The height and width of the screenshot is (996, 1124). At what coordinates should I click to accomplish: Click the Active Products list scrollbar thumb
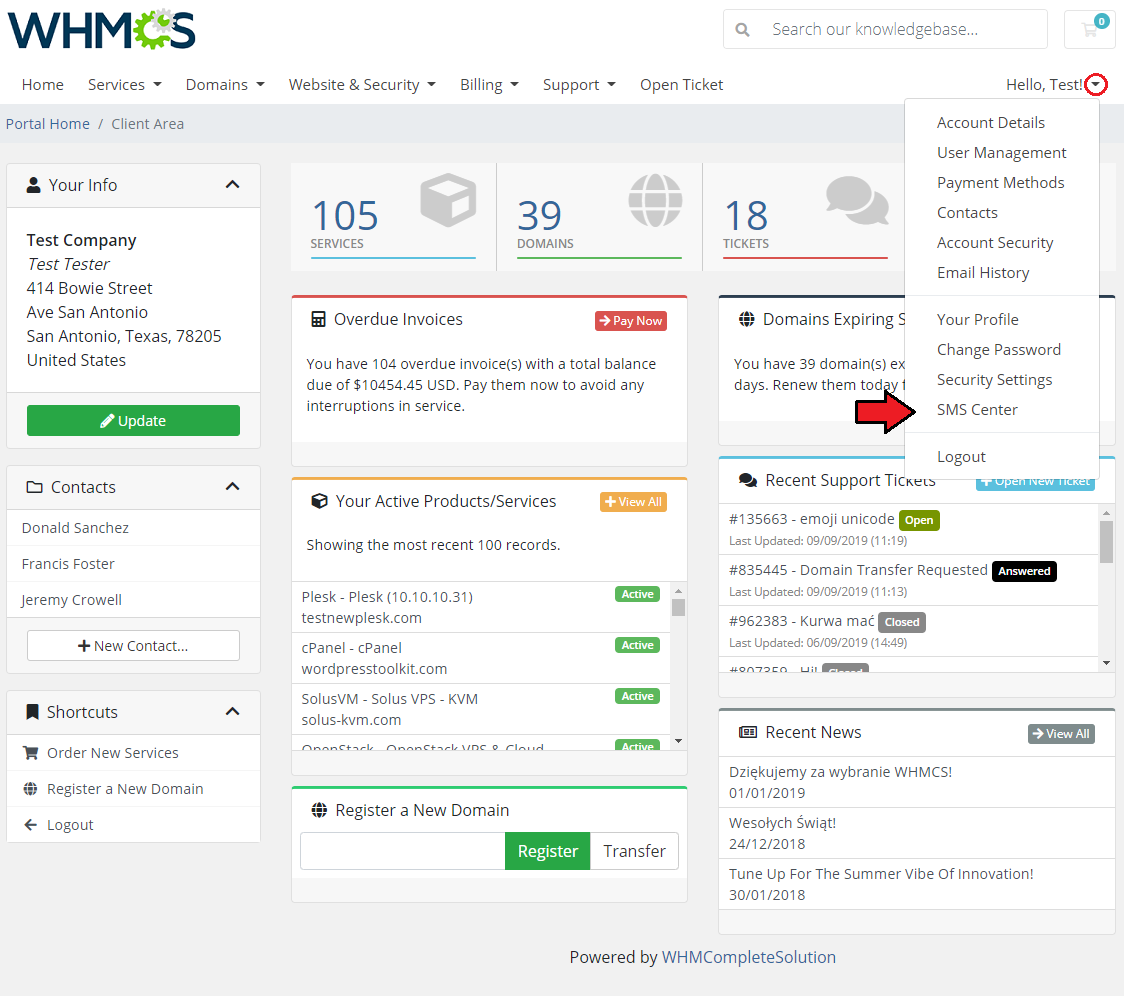click(x=678, y=608)
